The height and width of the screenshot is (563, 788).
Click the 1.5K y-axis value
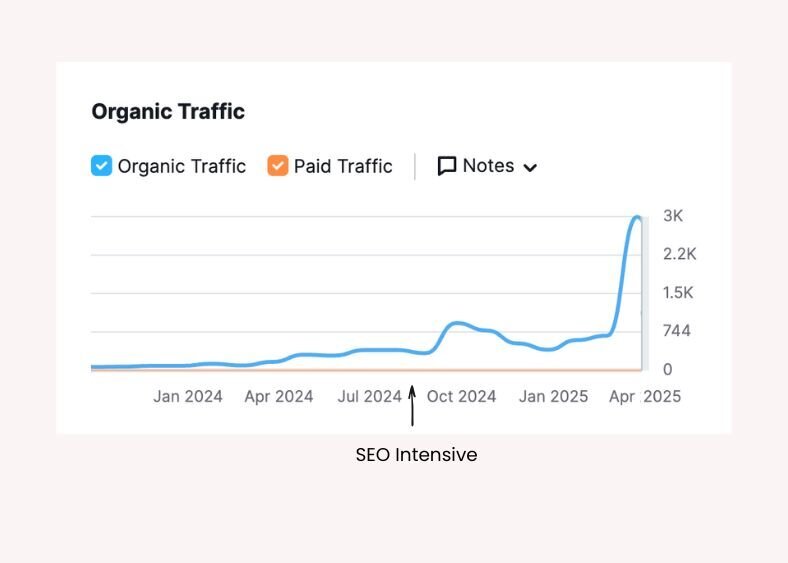(x=678, y=293)
